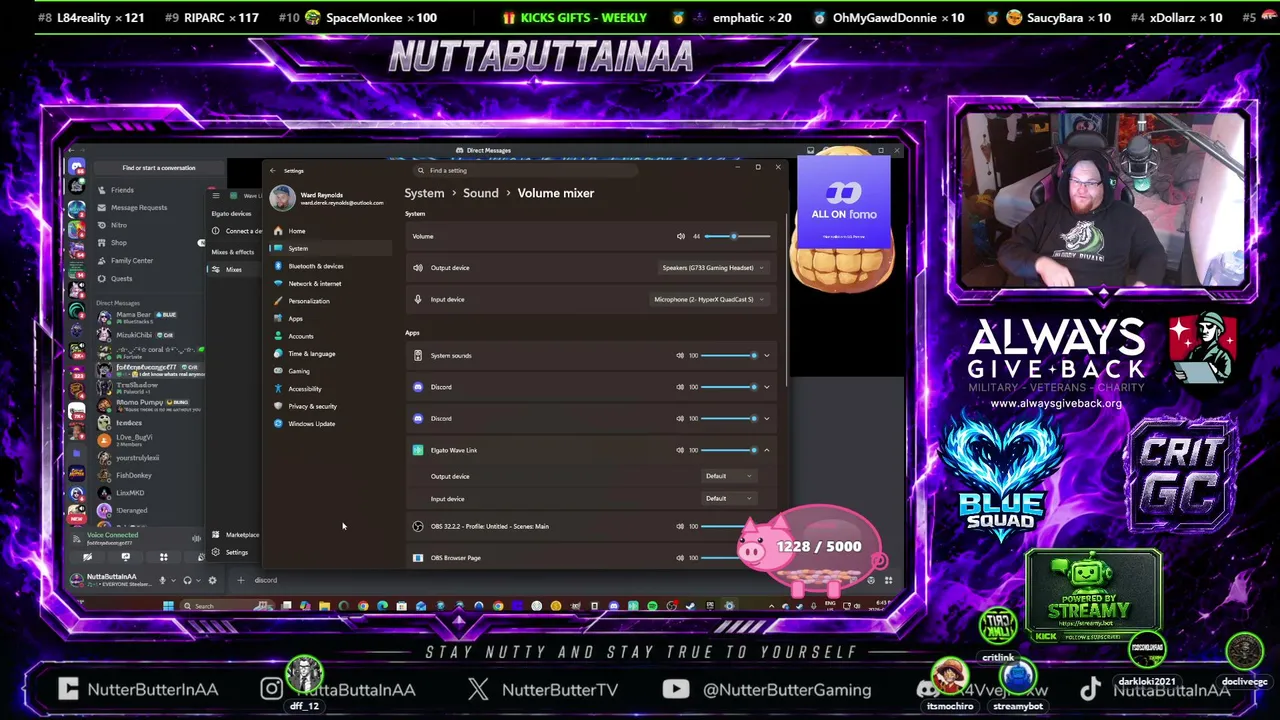This screenshot has height=720, width=1280.
Task: Open Discord User Settings gear
Action: pos(212,580)
